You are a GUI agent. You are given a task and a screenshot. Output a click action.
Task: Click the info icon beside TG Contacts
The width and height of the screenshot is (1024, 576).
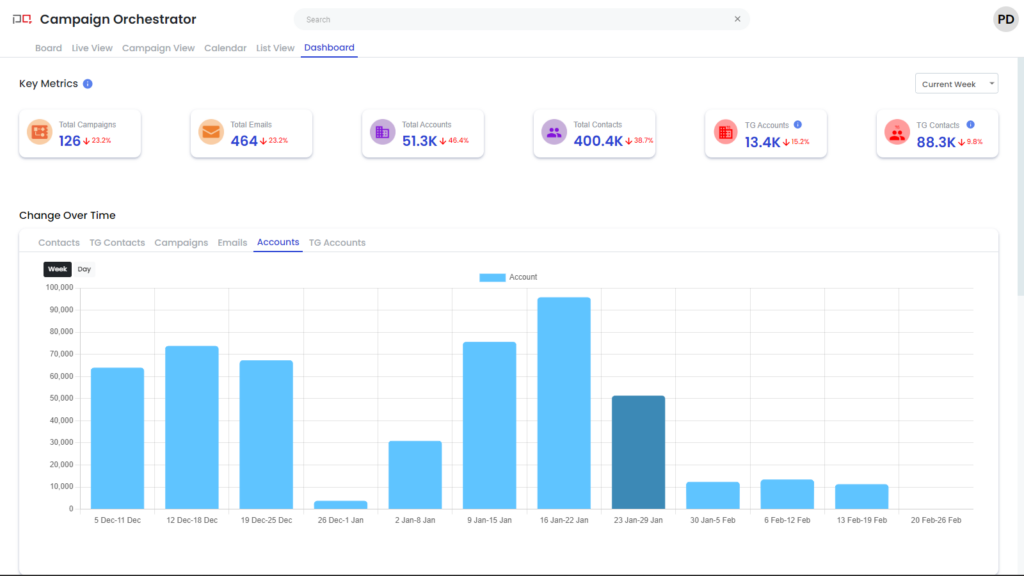(x=970, y=125)
